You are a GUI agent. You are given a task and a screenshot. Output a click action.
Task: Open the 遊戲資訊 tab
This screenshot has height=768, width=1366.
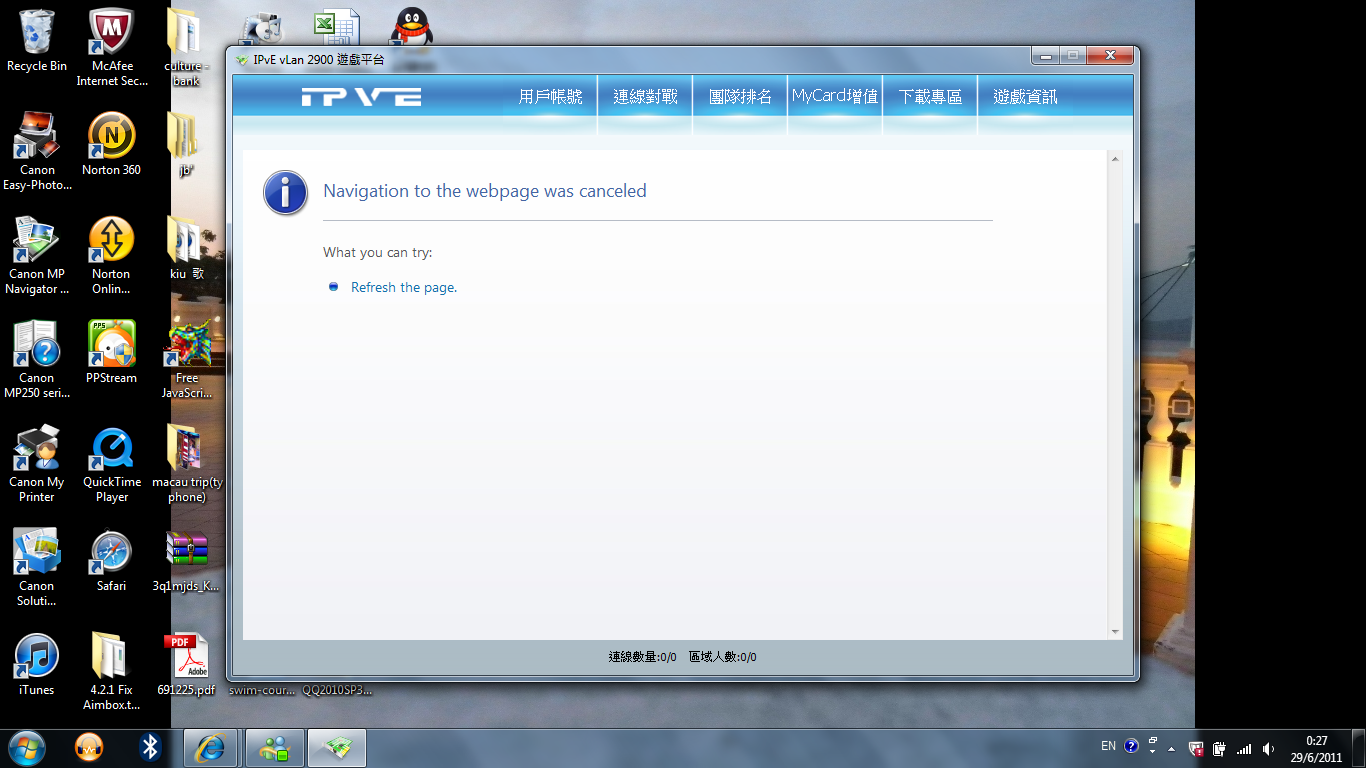1025,97
